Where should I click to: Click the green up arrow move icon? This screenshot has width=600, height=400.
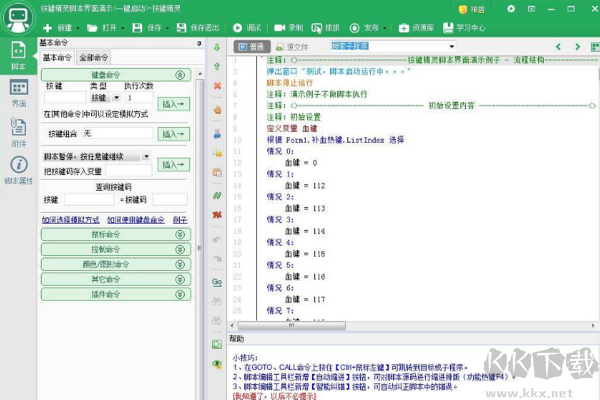pyautogui.click(x=217, y=65)
